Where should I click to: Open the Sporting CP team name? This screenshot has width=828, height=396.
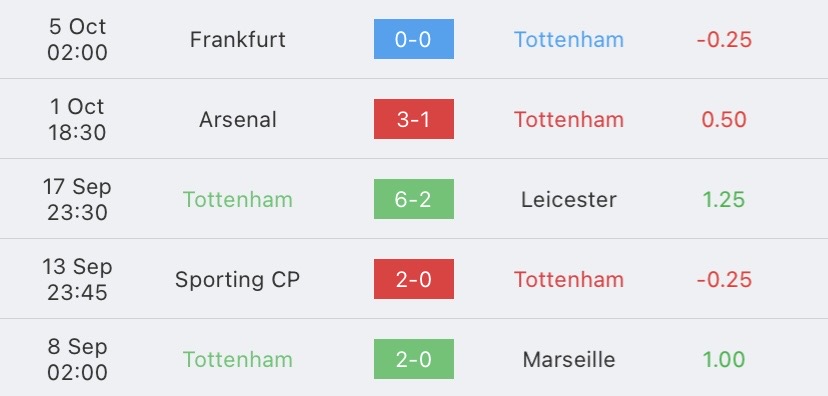coord(238,280)
